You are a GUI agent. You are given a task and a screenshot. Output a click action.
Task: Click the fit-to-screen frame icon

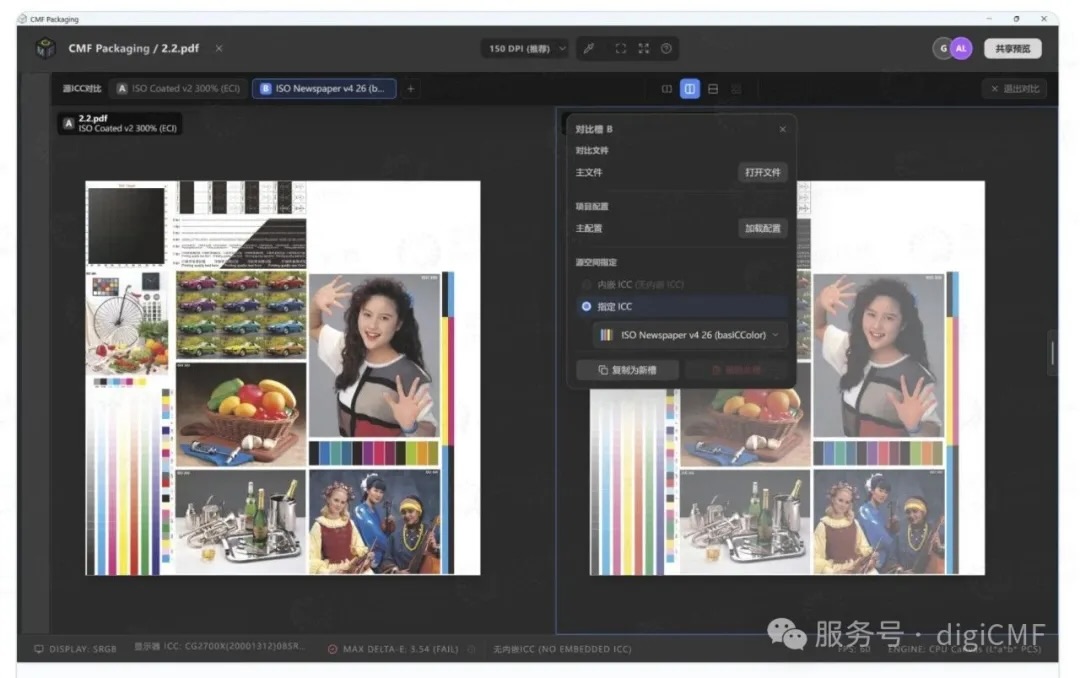(x=621, y=48)
